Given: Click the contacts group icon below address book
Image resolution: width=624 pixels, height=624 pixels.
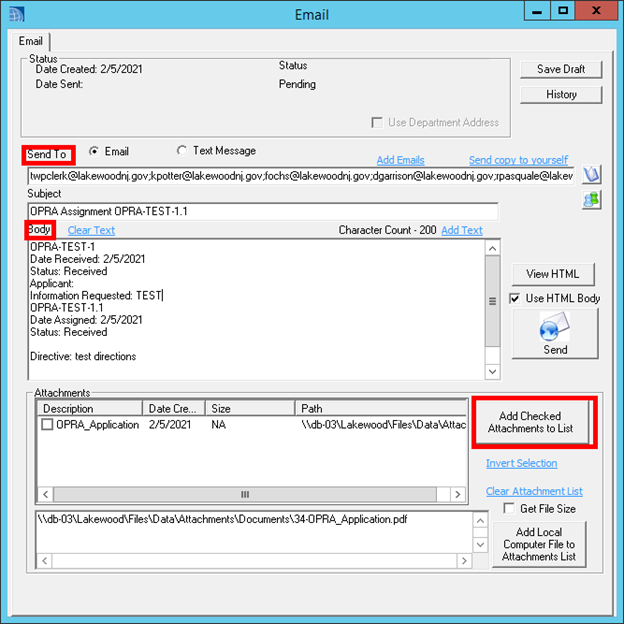Looking at the screenshot, I should pyautogui.click(x=591, y=200).
